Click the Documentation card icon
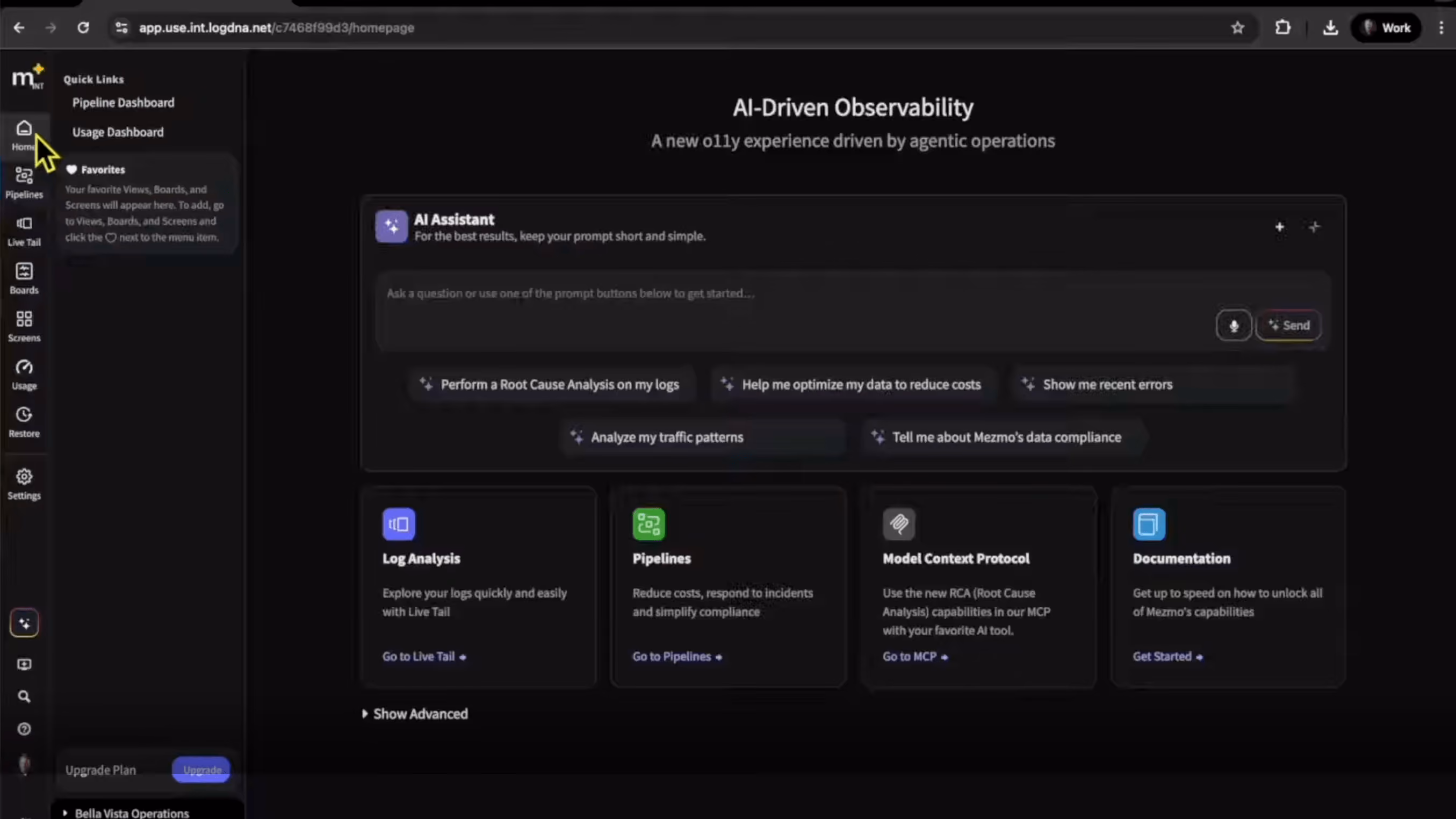This screenshot has width=1456, height=819. pyautogui.click(x=1149, y=524)
